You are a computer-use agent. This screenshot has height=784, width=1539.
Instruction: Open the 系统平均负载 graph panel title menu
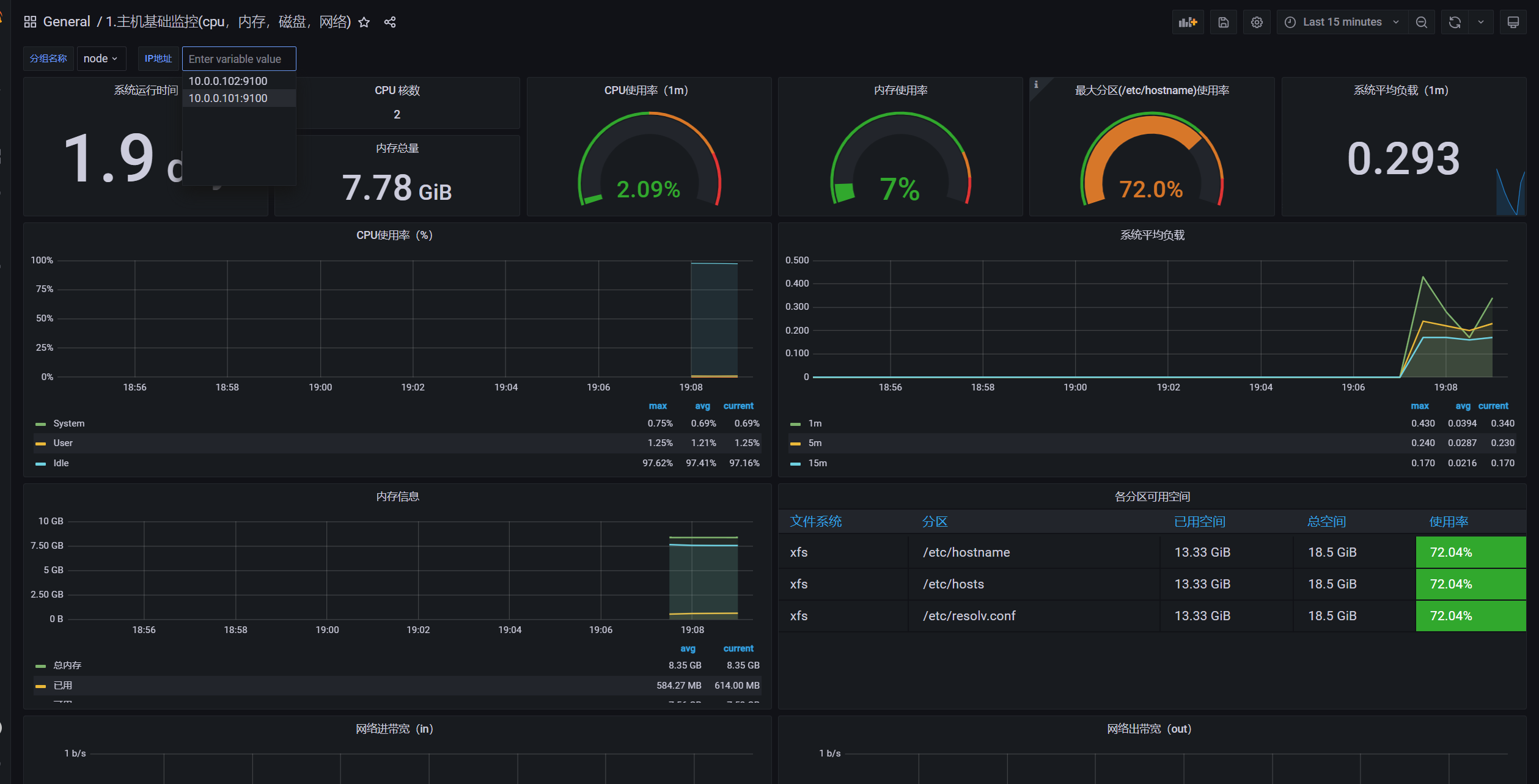point(1152,235)
